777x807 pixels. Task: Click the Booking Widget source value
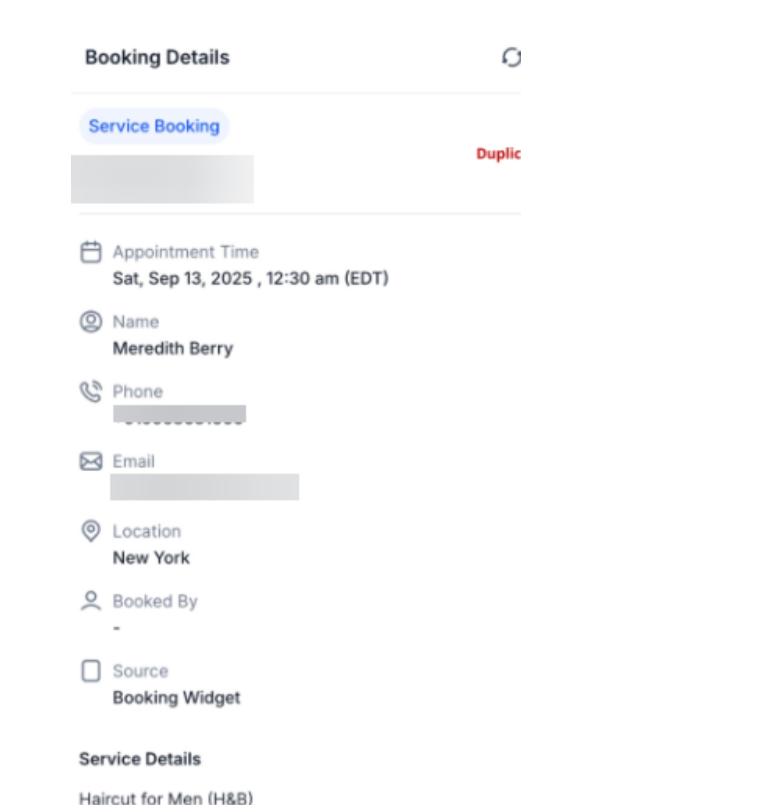176,698
